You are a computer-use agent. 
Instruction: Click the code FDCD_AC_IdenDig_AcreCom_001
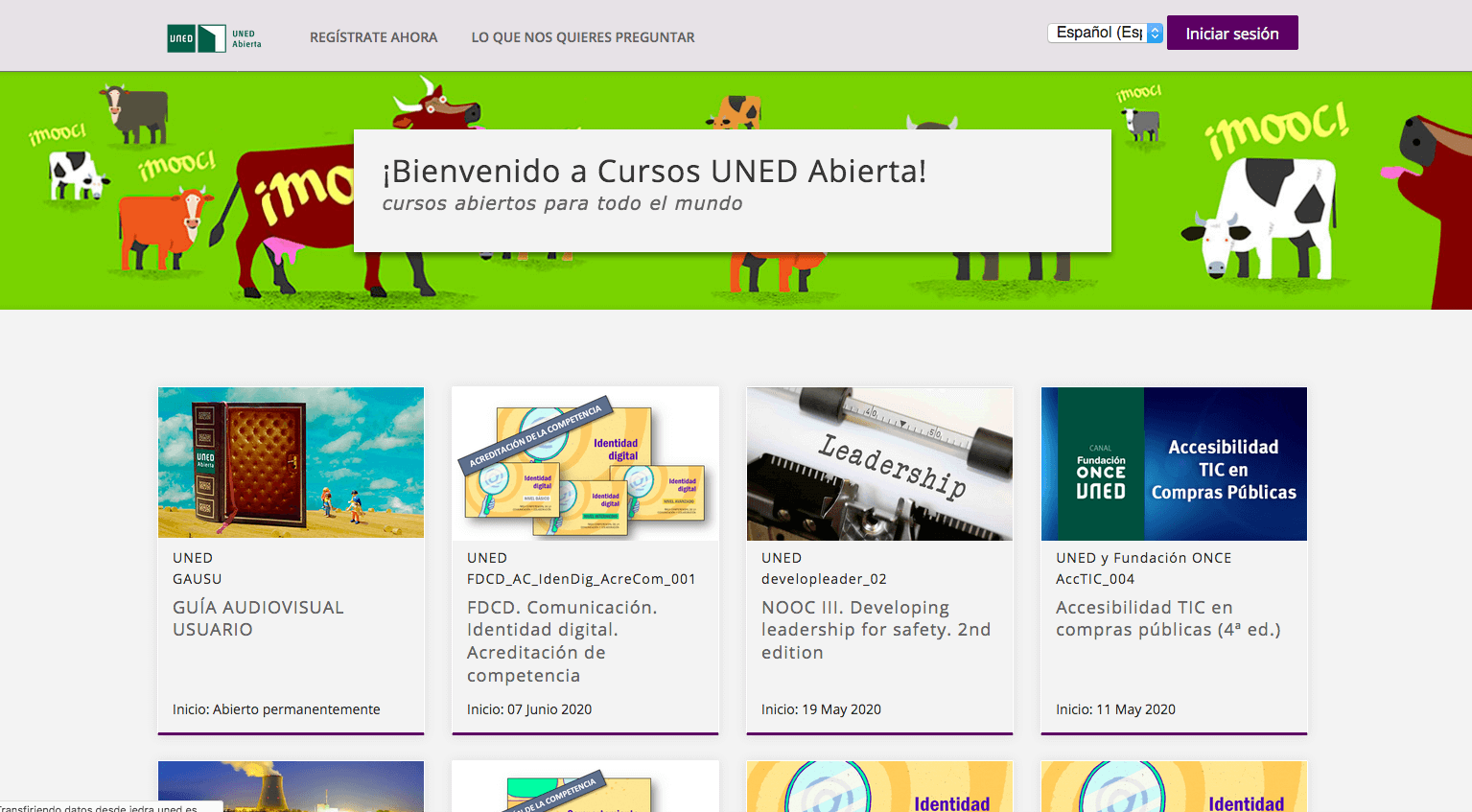[581, 579]
